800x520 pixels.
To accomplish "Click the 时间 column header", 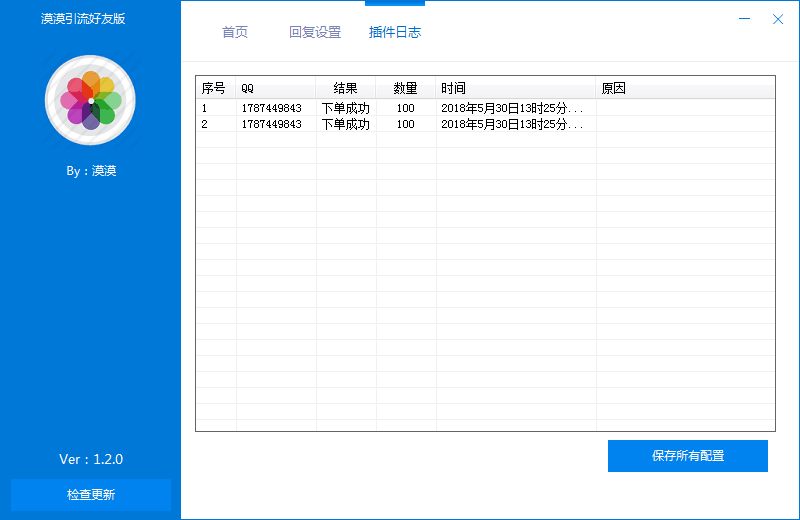I will (x=515, y=88).
